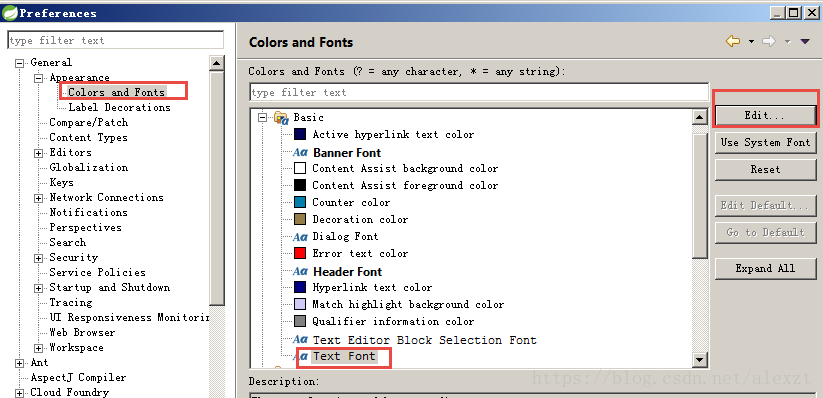Viewport: 823px width, 398px height.
Task: Open the purple view menu triangle
Action: click(x=805, y=41)
